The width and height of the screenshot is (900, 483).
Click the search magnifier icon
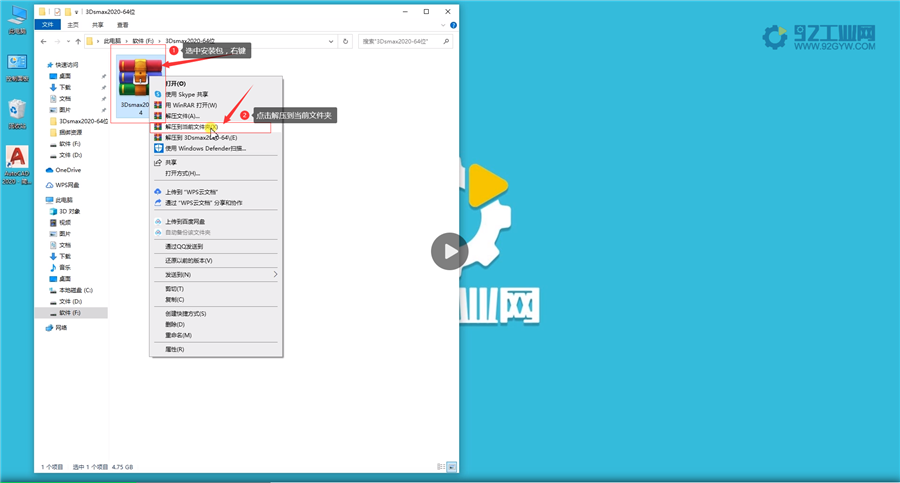(446, 41)
